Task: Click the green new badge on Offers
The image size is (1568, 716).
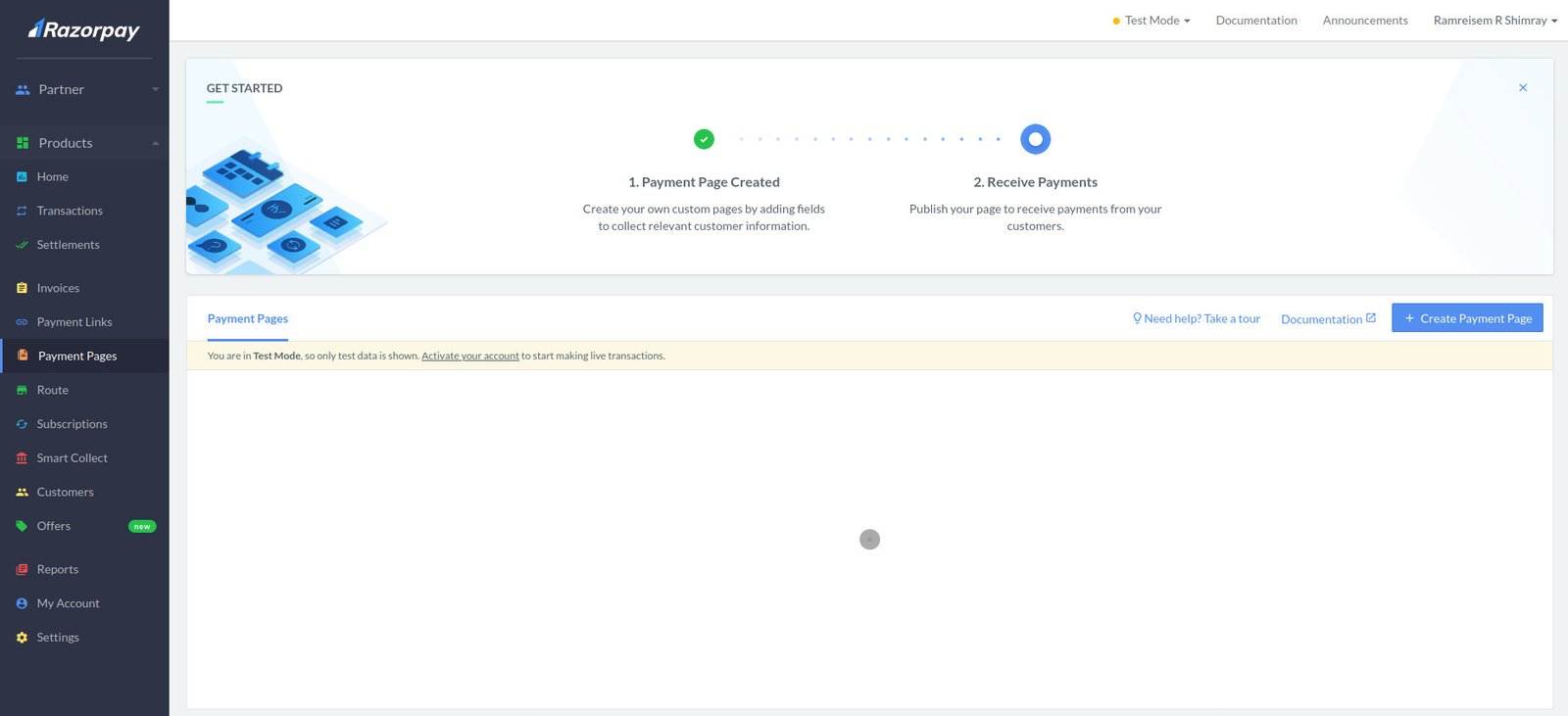Action: (142, 526)
